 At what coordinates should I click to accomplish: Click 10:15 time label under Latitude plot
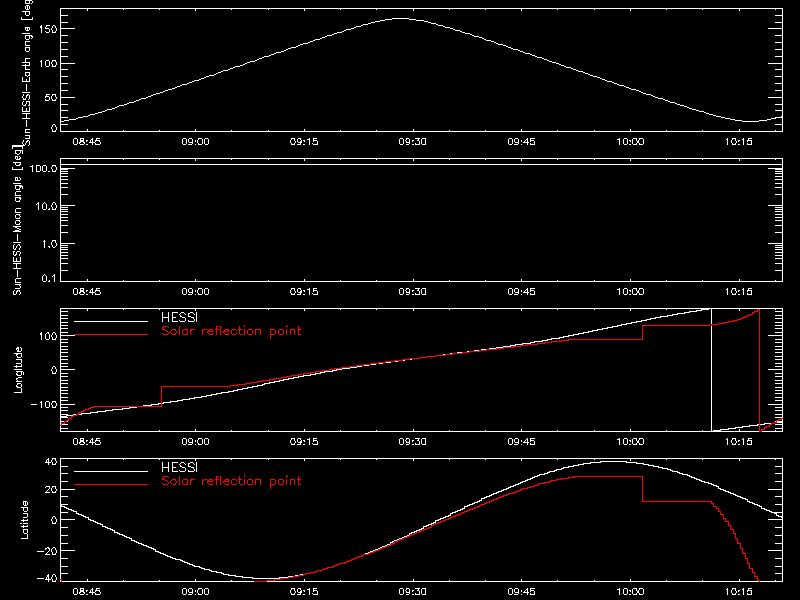738,591
